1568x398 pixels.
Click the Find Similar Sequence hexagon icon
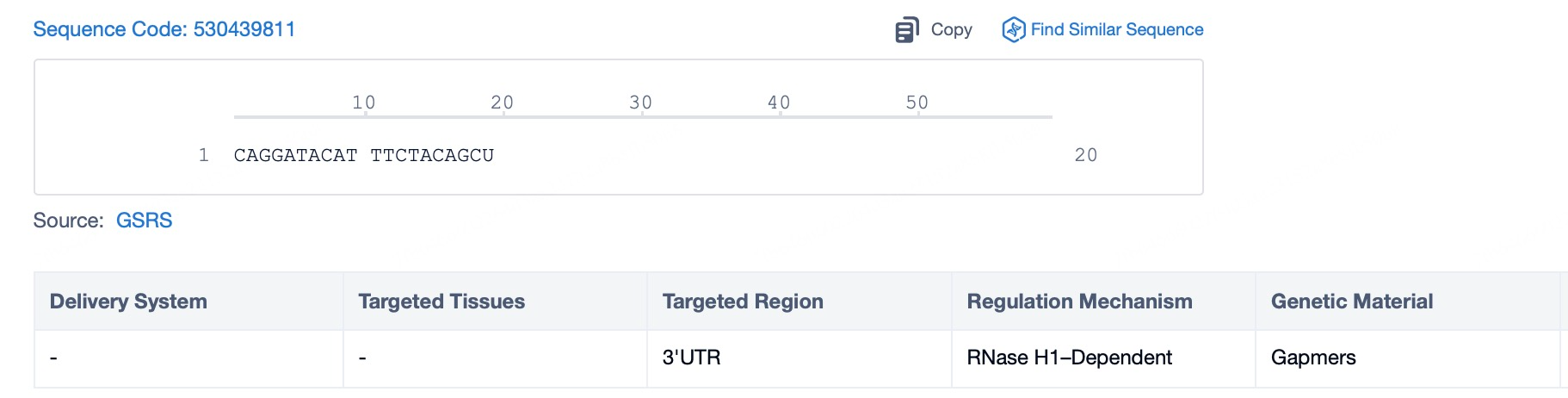coord(1014,30)
